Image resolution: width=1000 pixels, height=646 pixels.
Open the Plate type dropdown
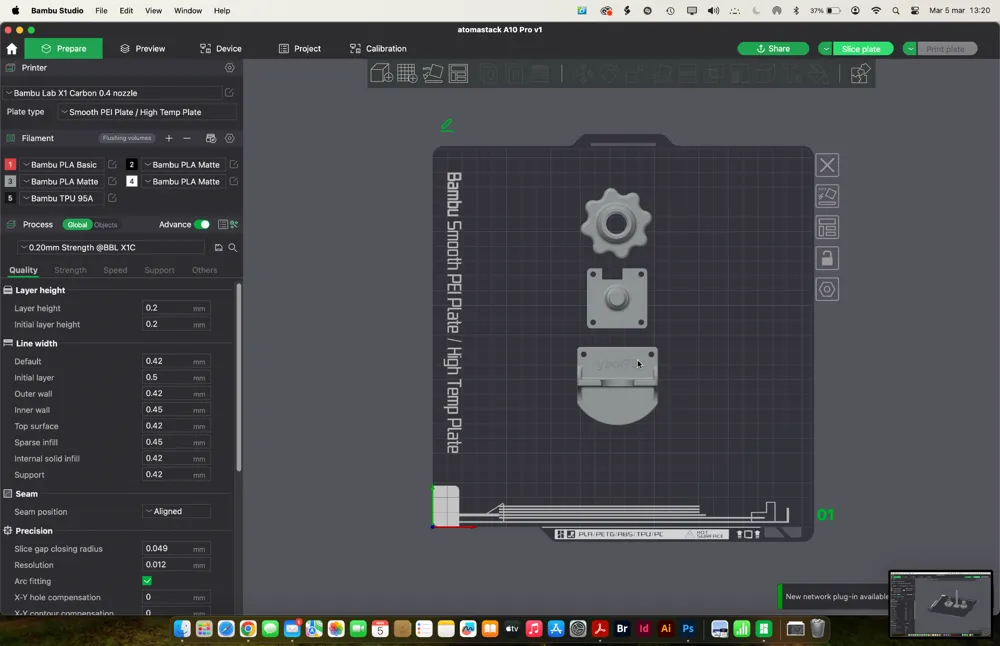pos(148,112)
